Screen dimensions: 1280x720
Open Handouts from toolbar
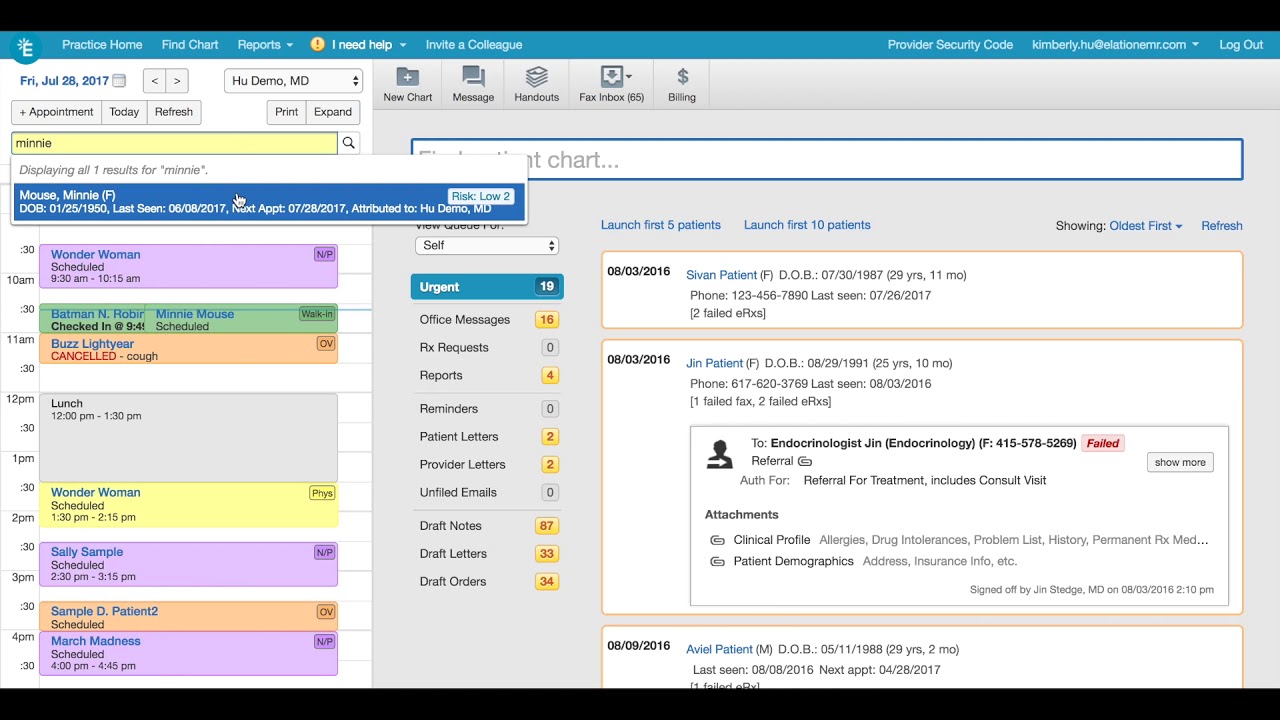coord(537,85)
